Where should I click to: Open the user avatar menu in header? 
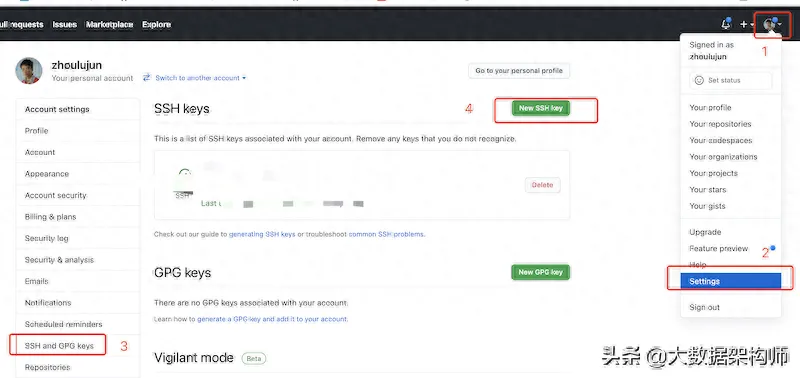[x=772, y=24]
